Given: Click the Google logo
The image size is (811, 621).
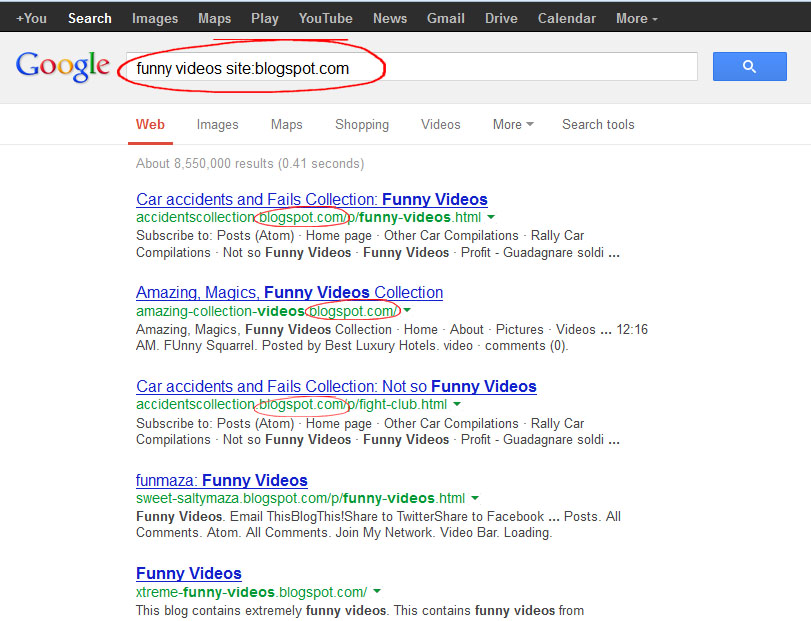Looking at the screenshot, I should (x=62, y=66).
